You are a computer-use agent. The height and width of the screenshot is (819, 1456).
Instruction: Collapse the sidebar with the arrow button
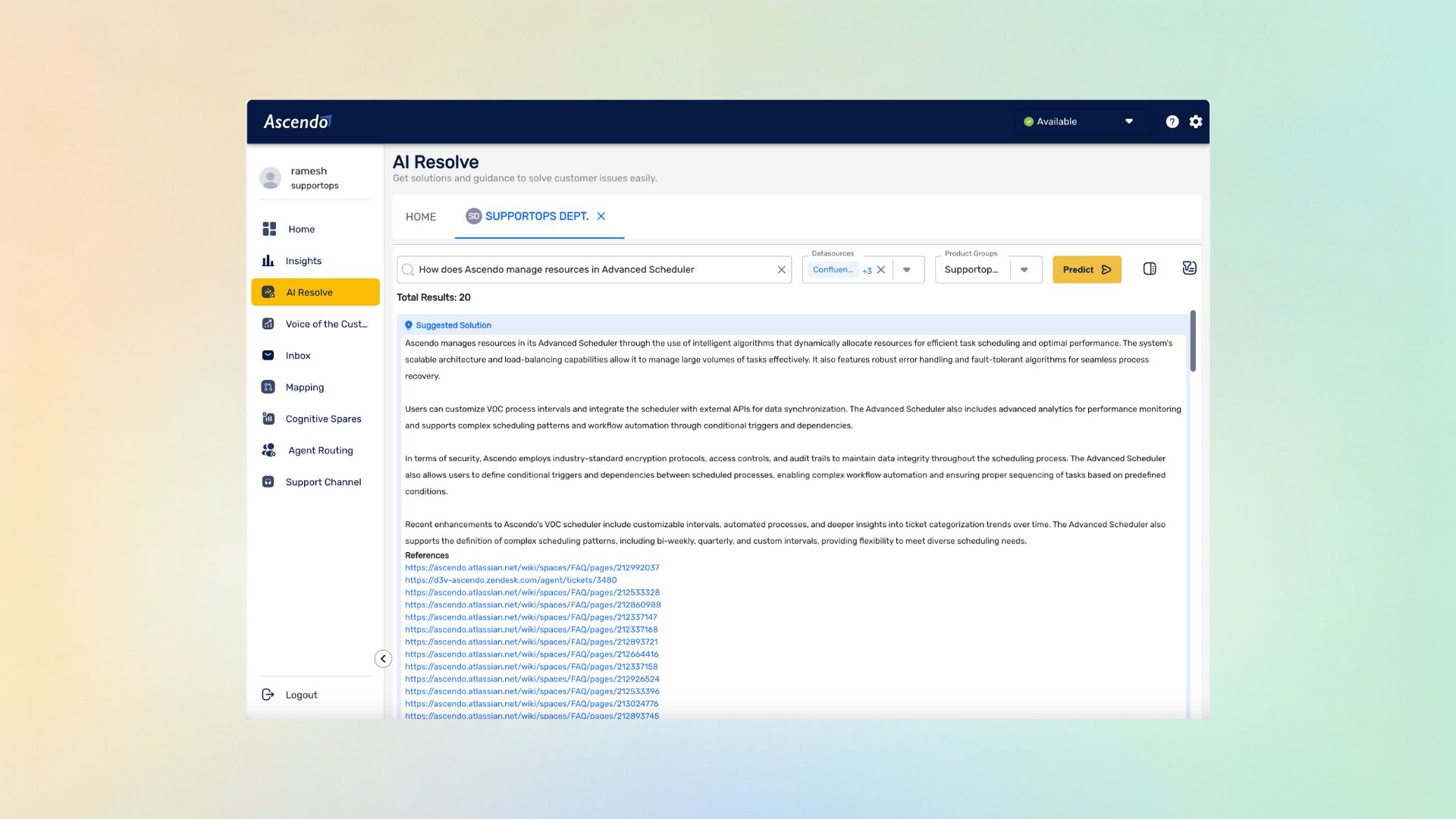coord(383,659)
